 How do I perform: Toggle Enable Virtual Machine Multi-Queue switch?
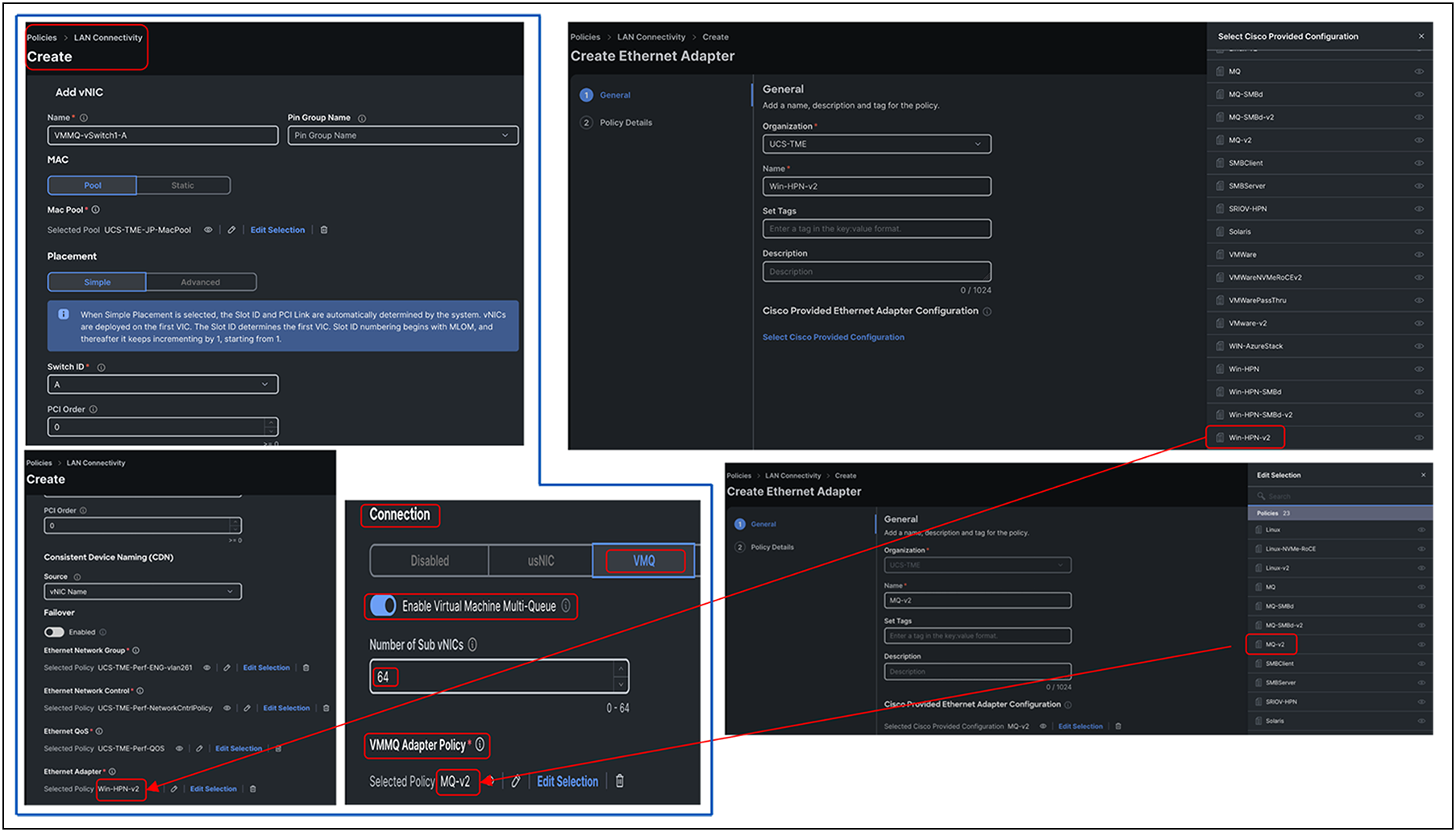[383, 605]
